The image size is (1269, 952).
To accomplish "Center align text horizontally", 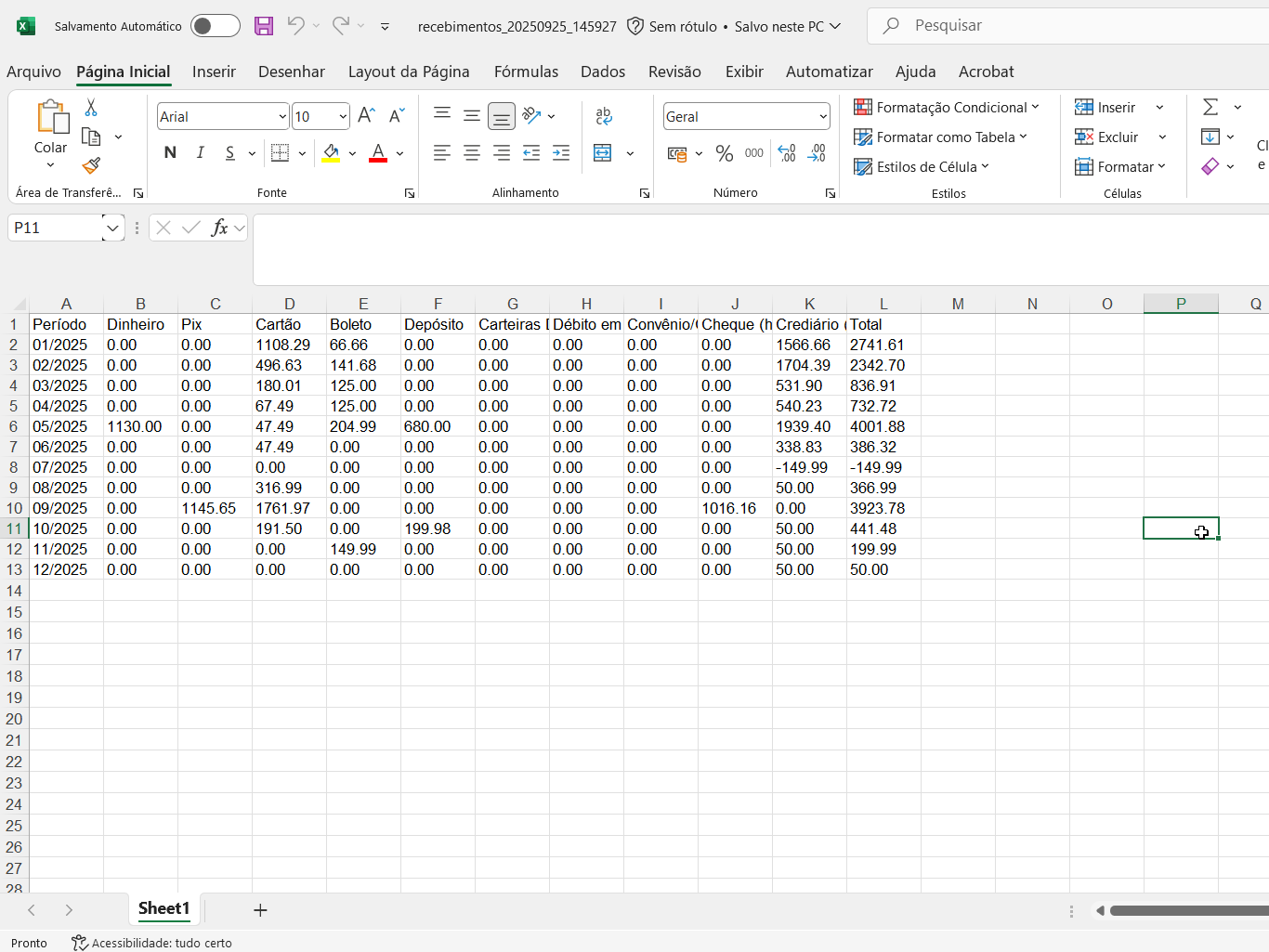I will click(472, 153).
